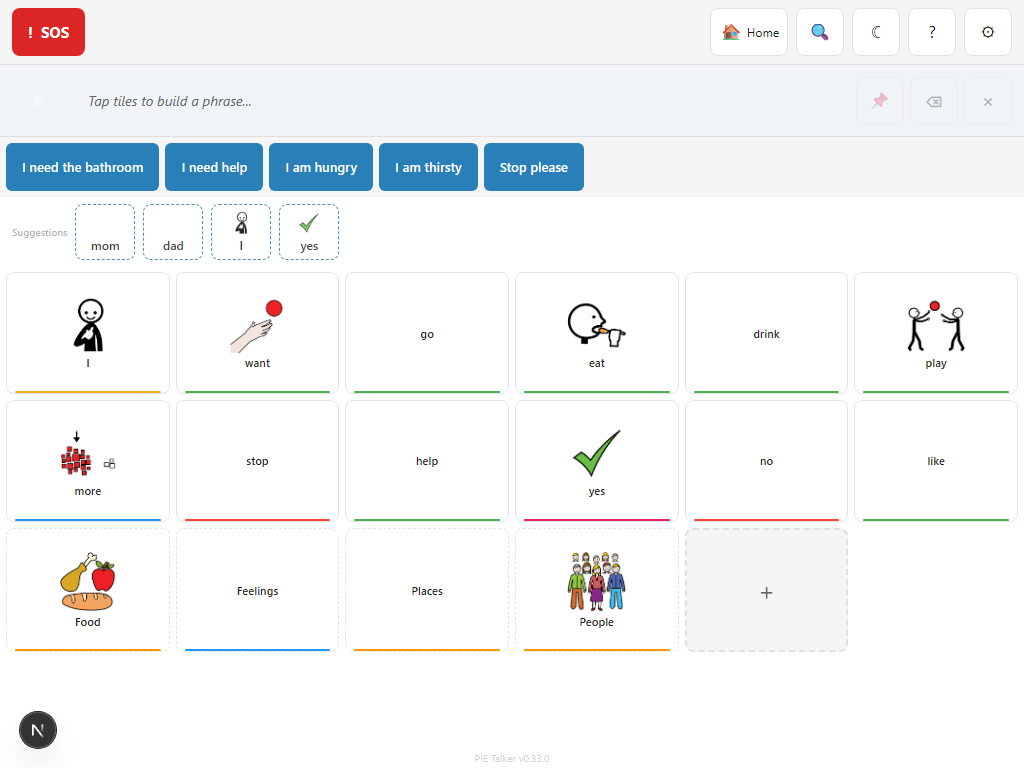Open help via question mark icon
This screenshot has width=1024, height=768.
tap(932, 32)
